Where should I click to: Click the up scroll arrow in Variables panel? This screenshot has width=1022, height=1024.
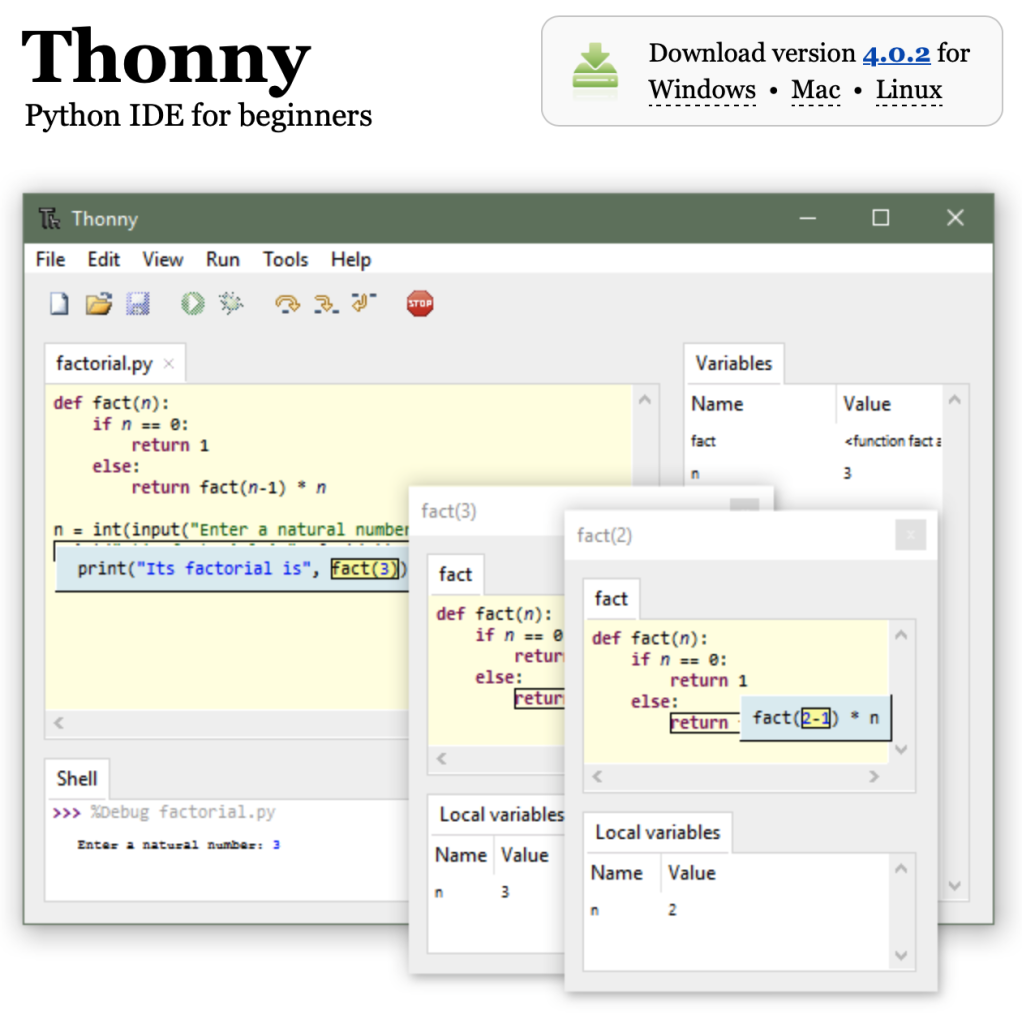point(954,400)
